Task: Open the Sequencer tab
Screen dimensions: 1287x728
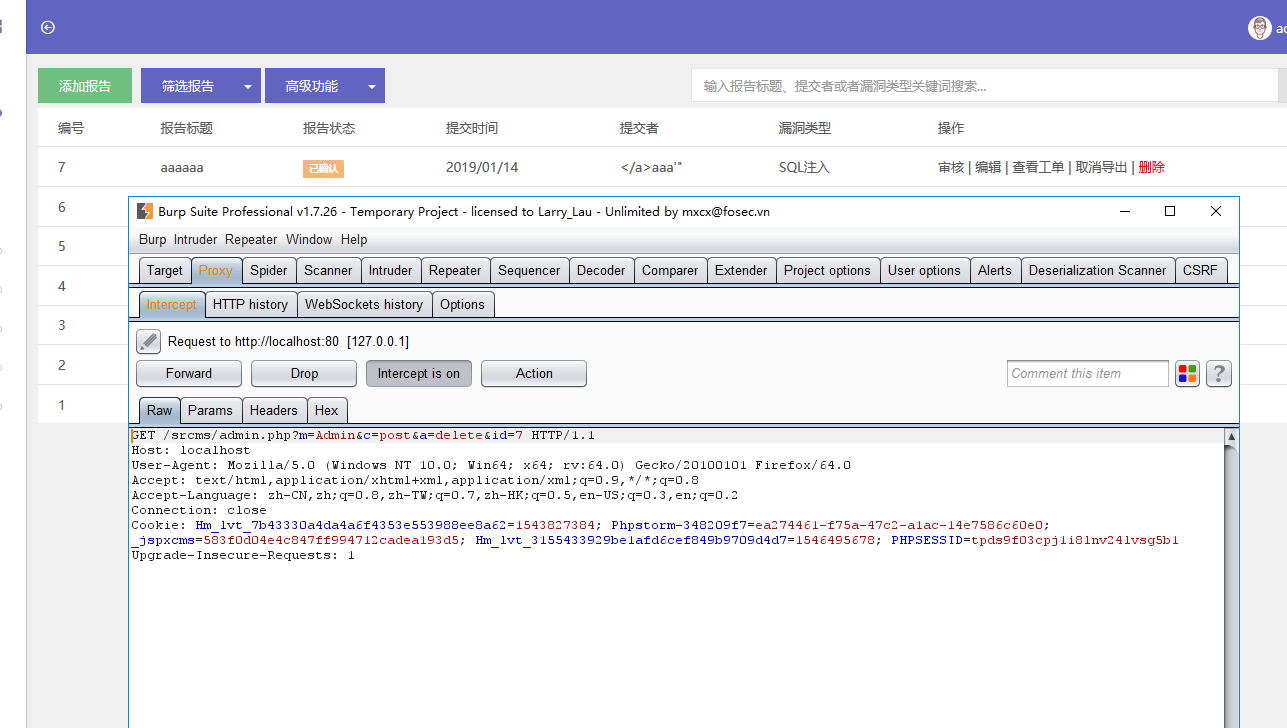Action: (529, 270)
